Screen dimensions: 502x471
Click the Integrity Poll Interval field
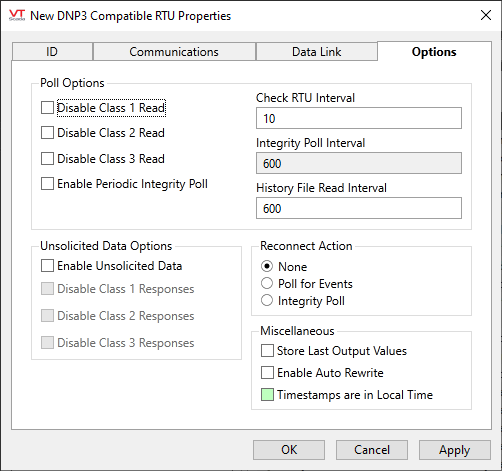359,163
